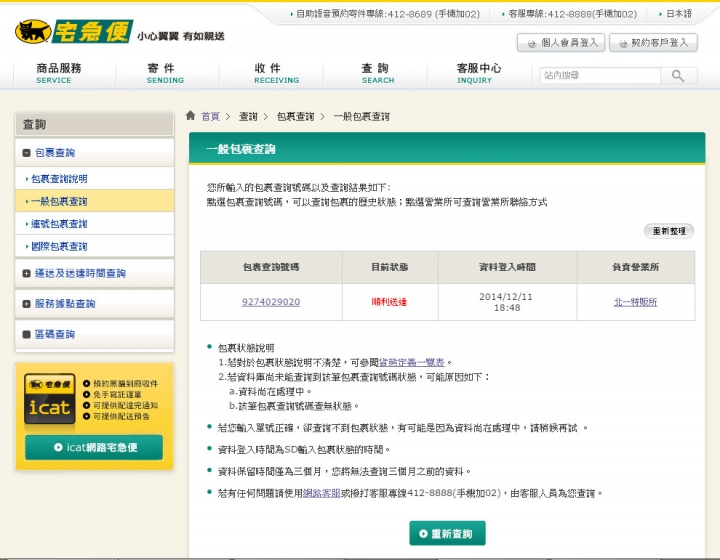Open the 商品服務 SERVICE menu
This screenshot has width=720, height=560.
click(x=59, y=73)
